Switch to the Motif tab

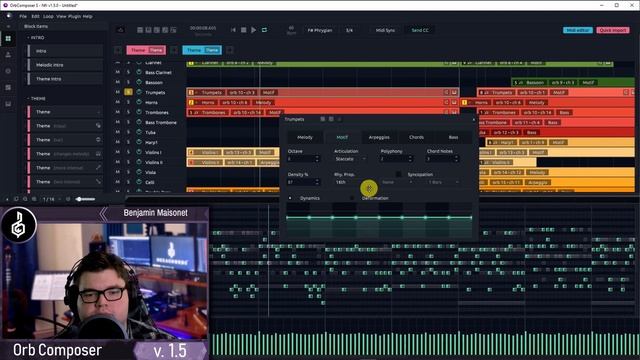coord(342,138)
